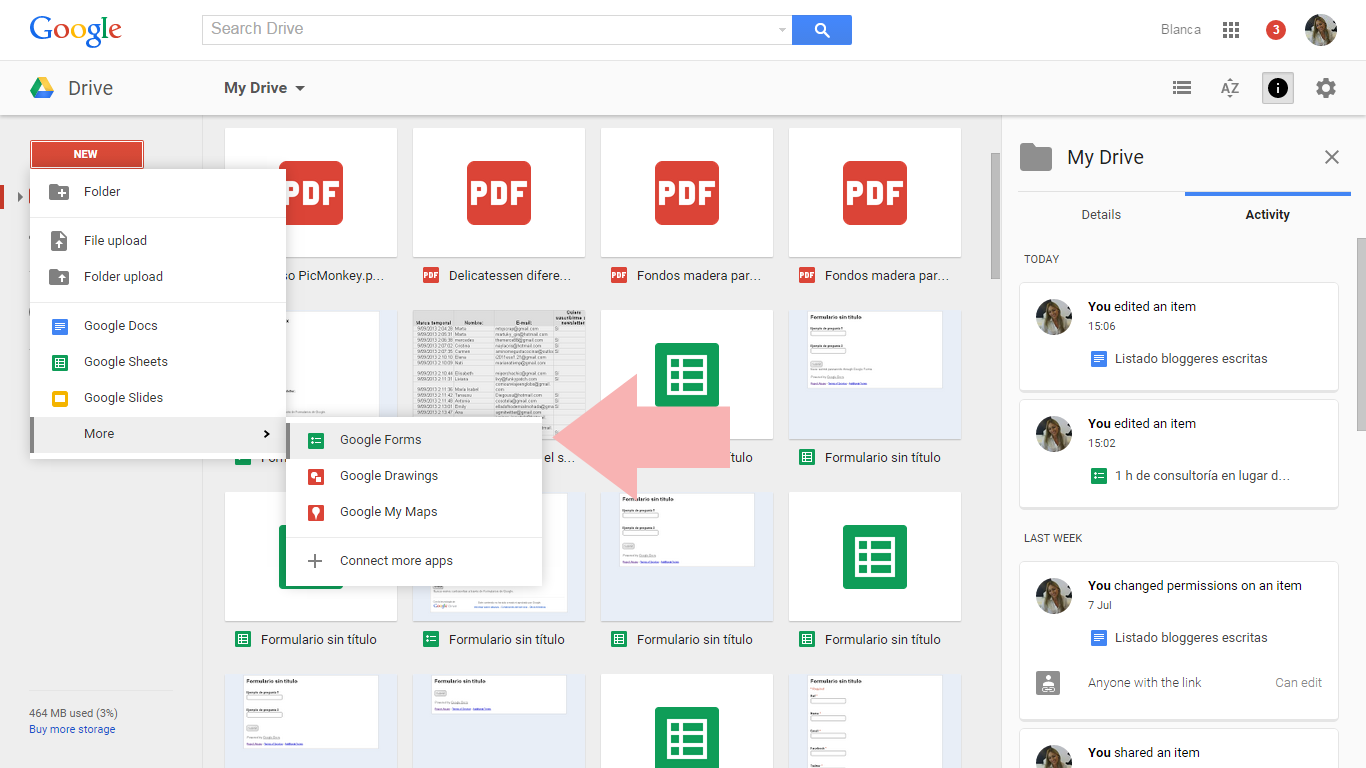
Task: Click the blue search magnifier button
Action: [822, 30]
